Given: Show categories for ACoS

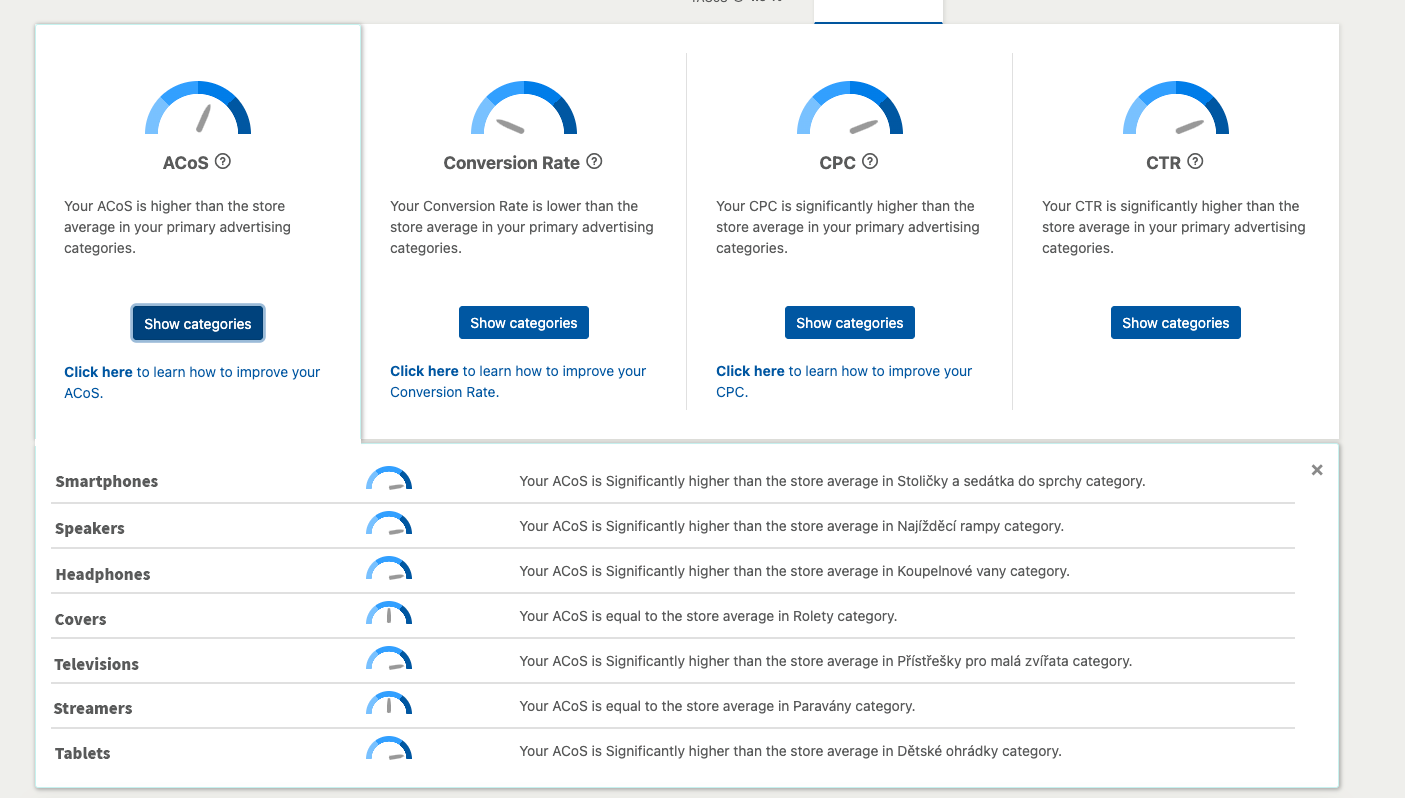Looking at the screenshot, I should 198,323.
